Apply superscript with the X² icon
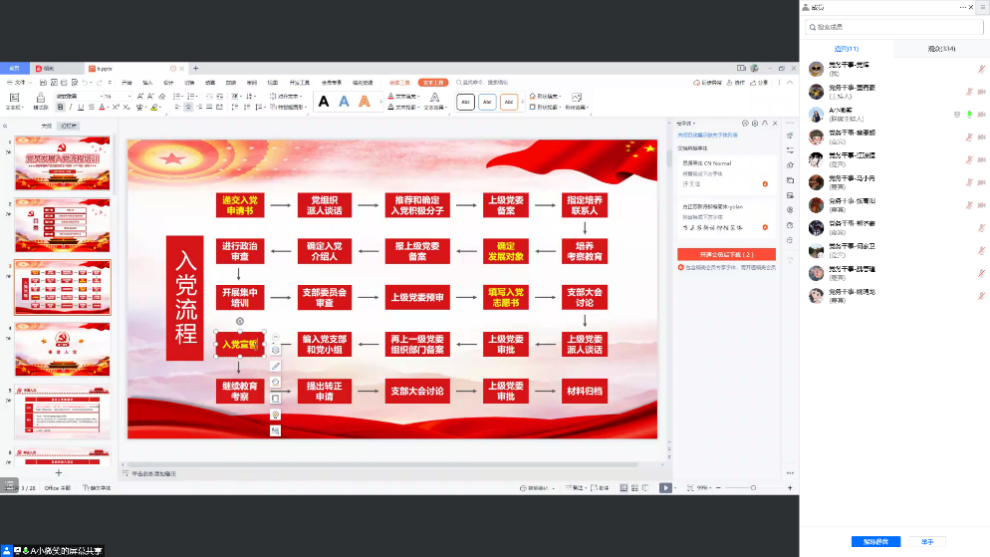The image size is (990, 557). point(116,107)
